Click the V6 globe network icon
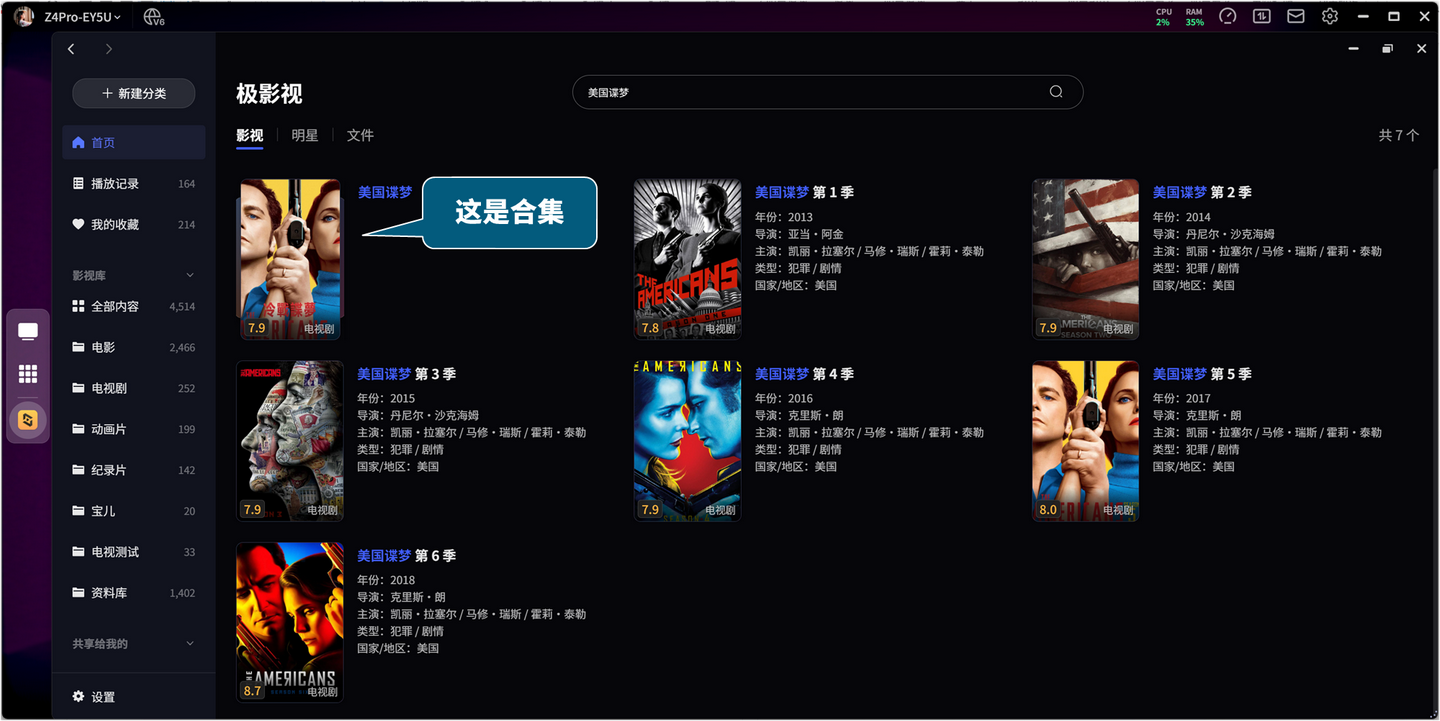 coord(154,17)
